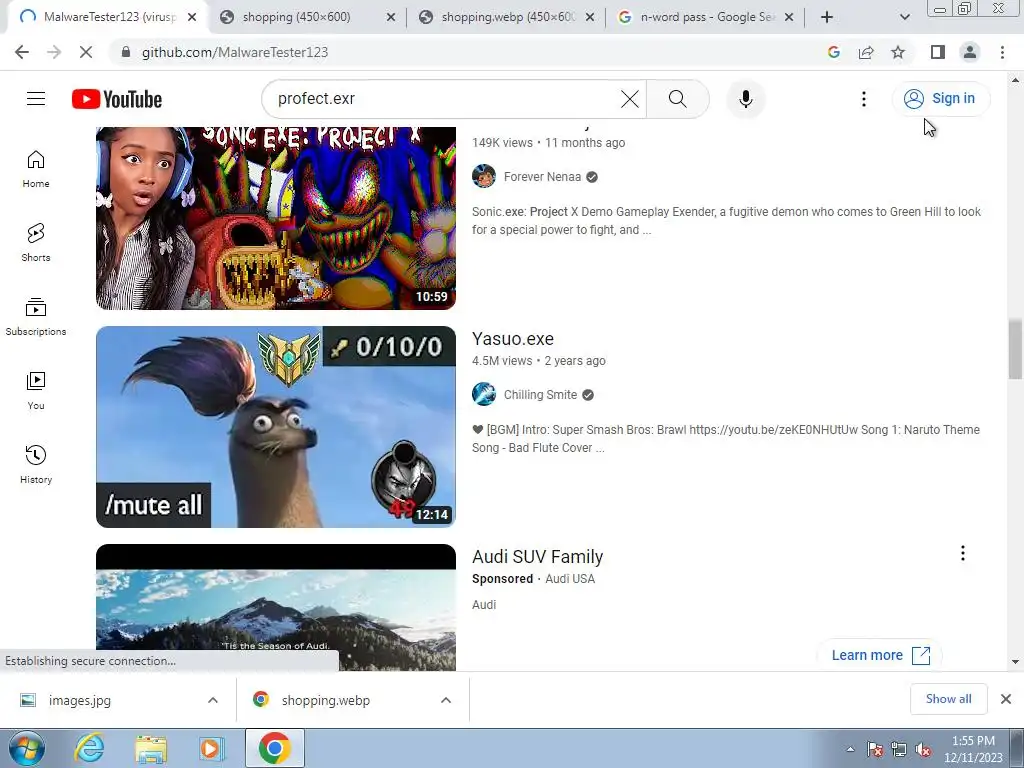
Task: Open the Yasuo.exe video thumbnail
Action: coord(276,426)
